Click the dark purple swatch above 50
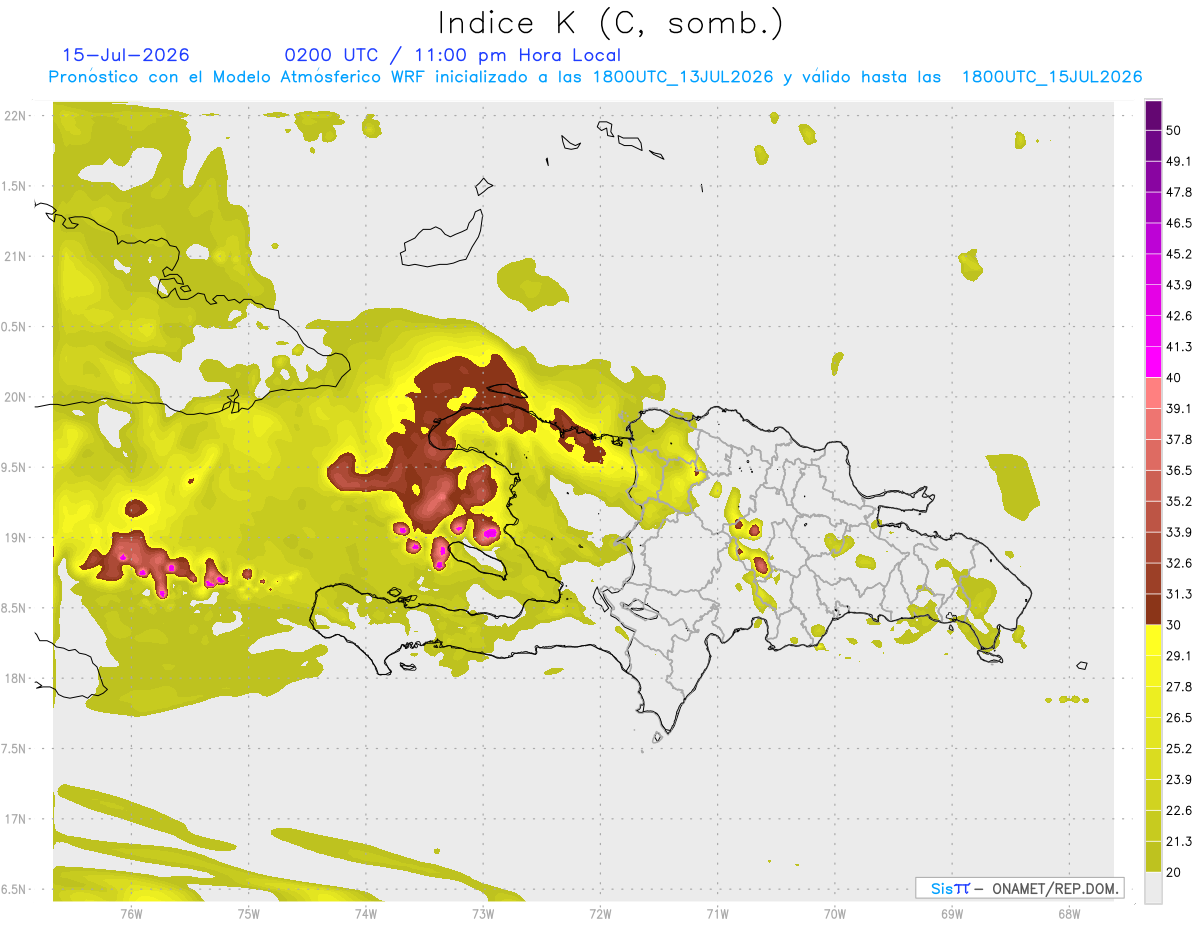1200x927 pixels. click(1153, 117)
